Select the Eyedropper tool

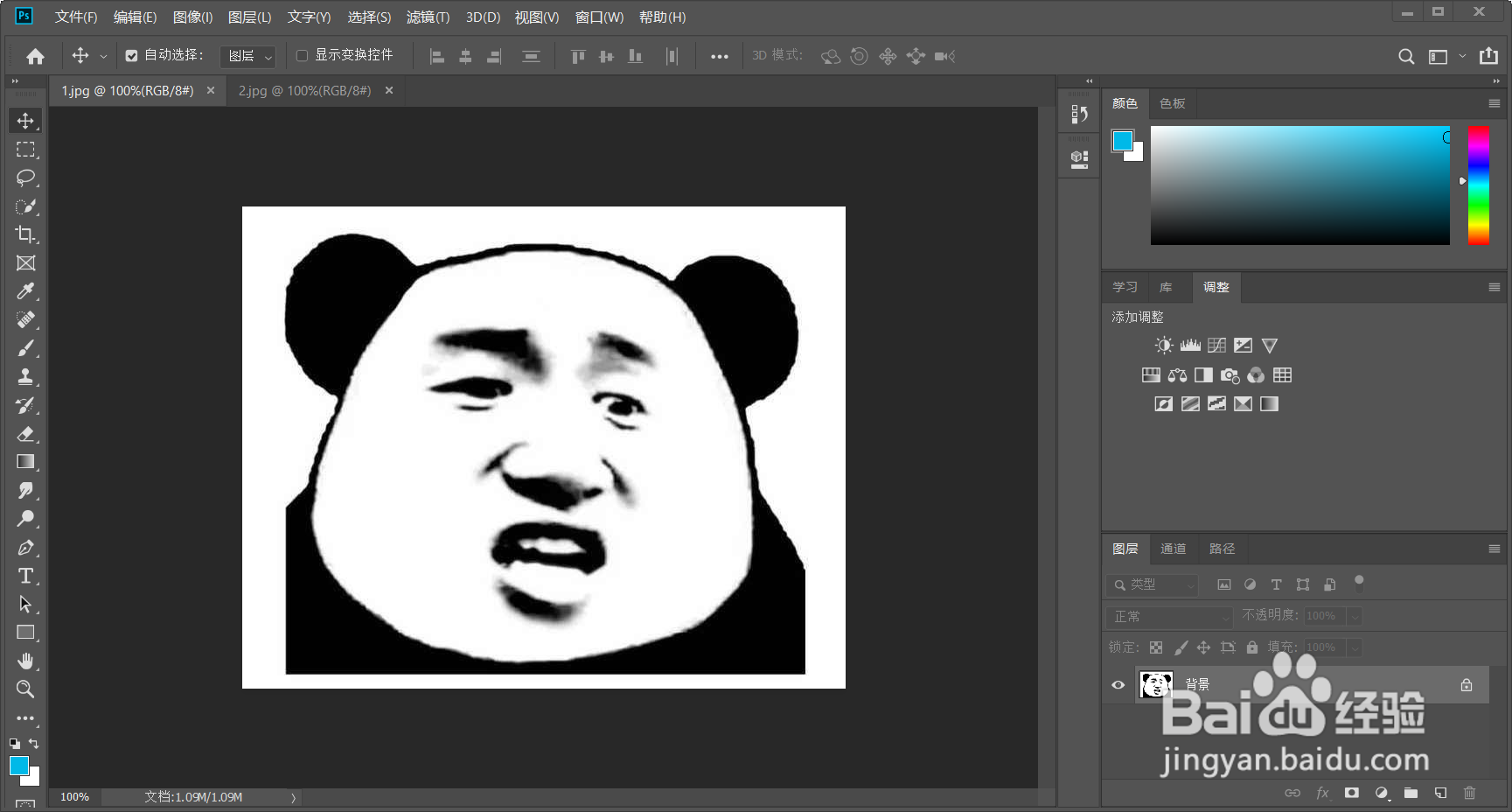[25, 291]
